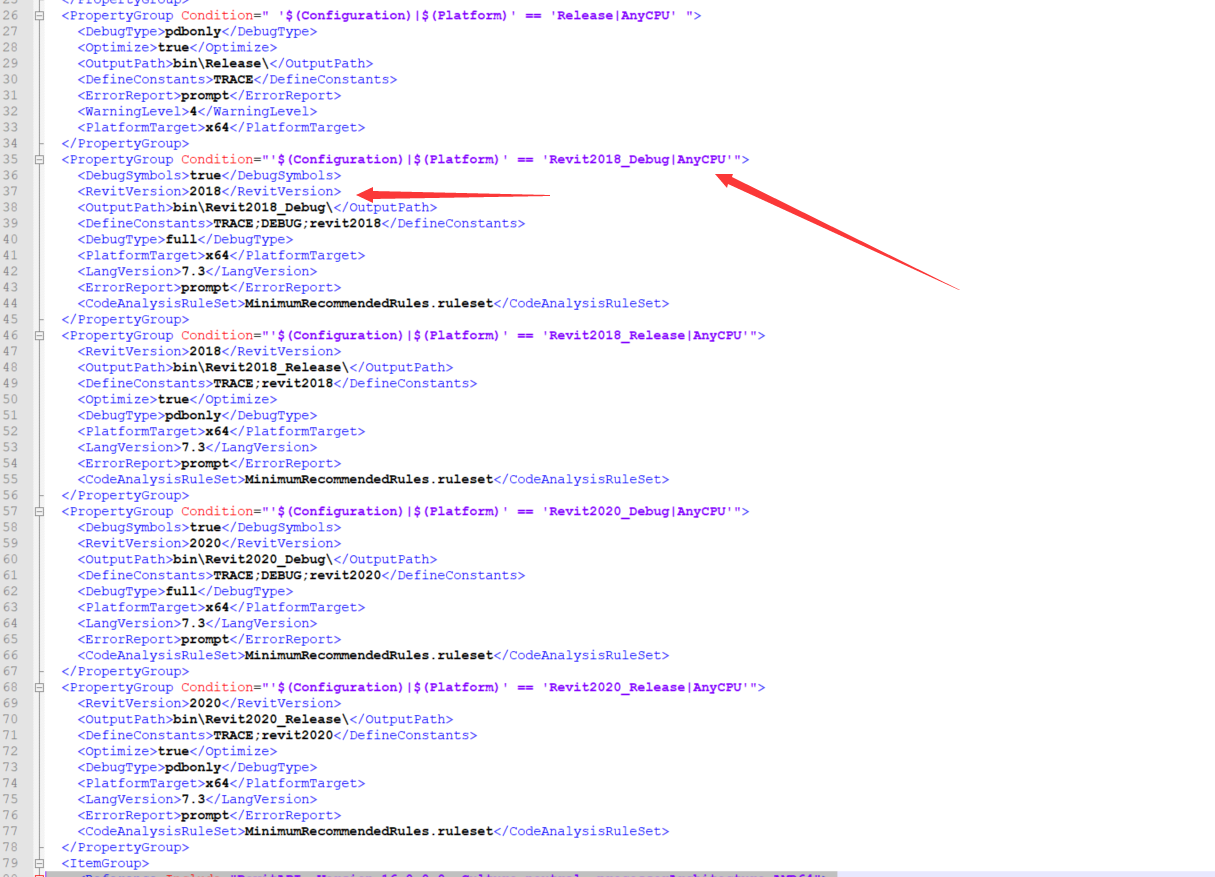
Task: Click 'TRACE;revit2018' constants on line 49
Action: (273, 384)
